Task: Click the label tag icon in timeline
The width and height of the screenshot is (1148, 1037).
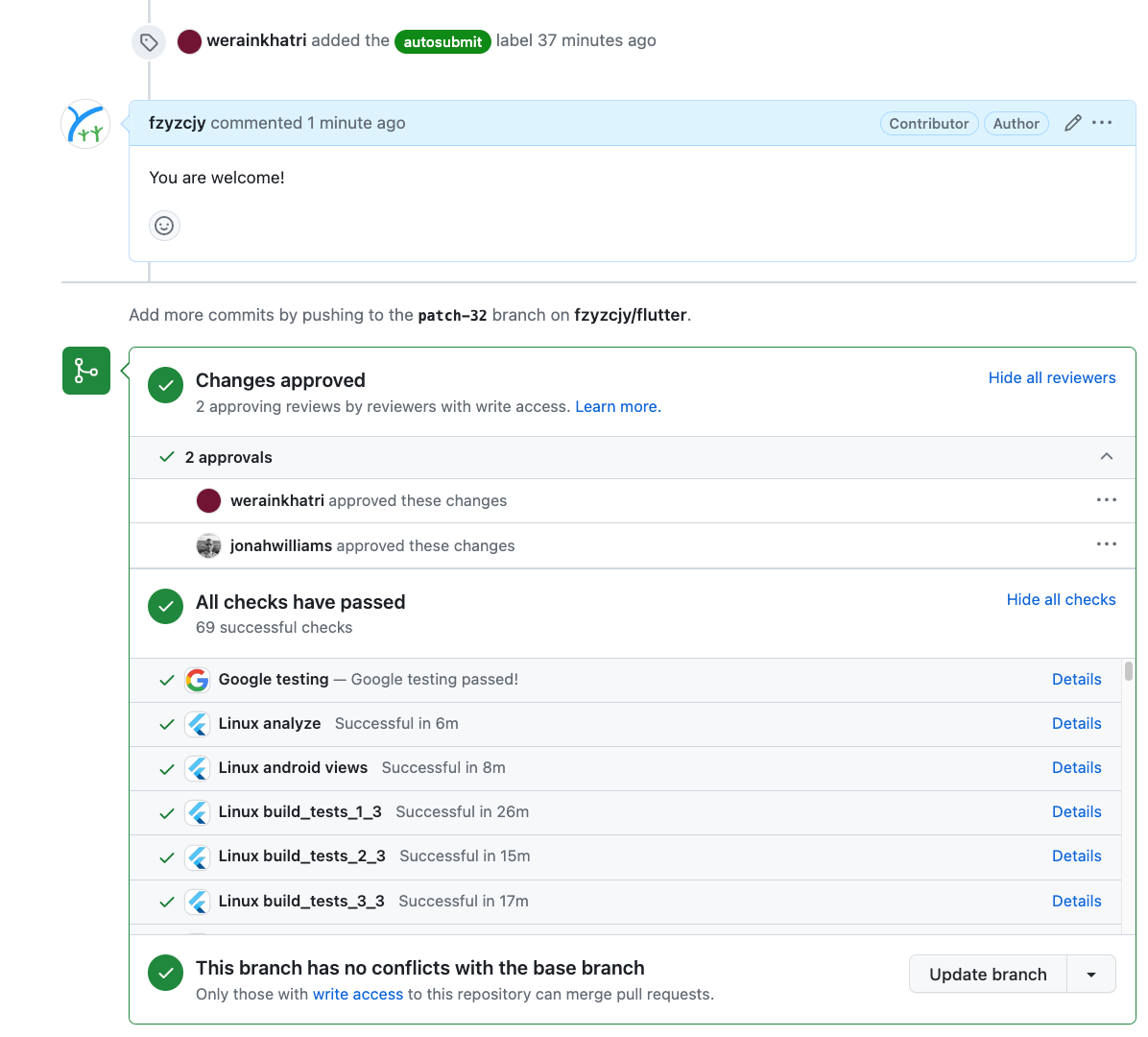Action: [x=149, y=42]
